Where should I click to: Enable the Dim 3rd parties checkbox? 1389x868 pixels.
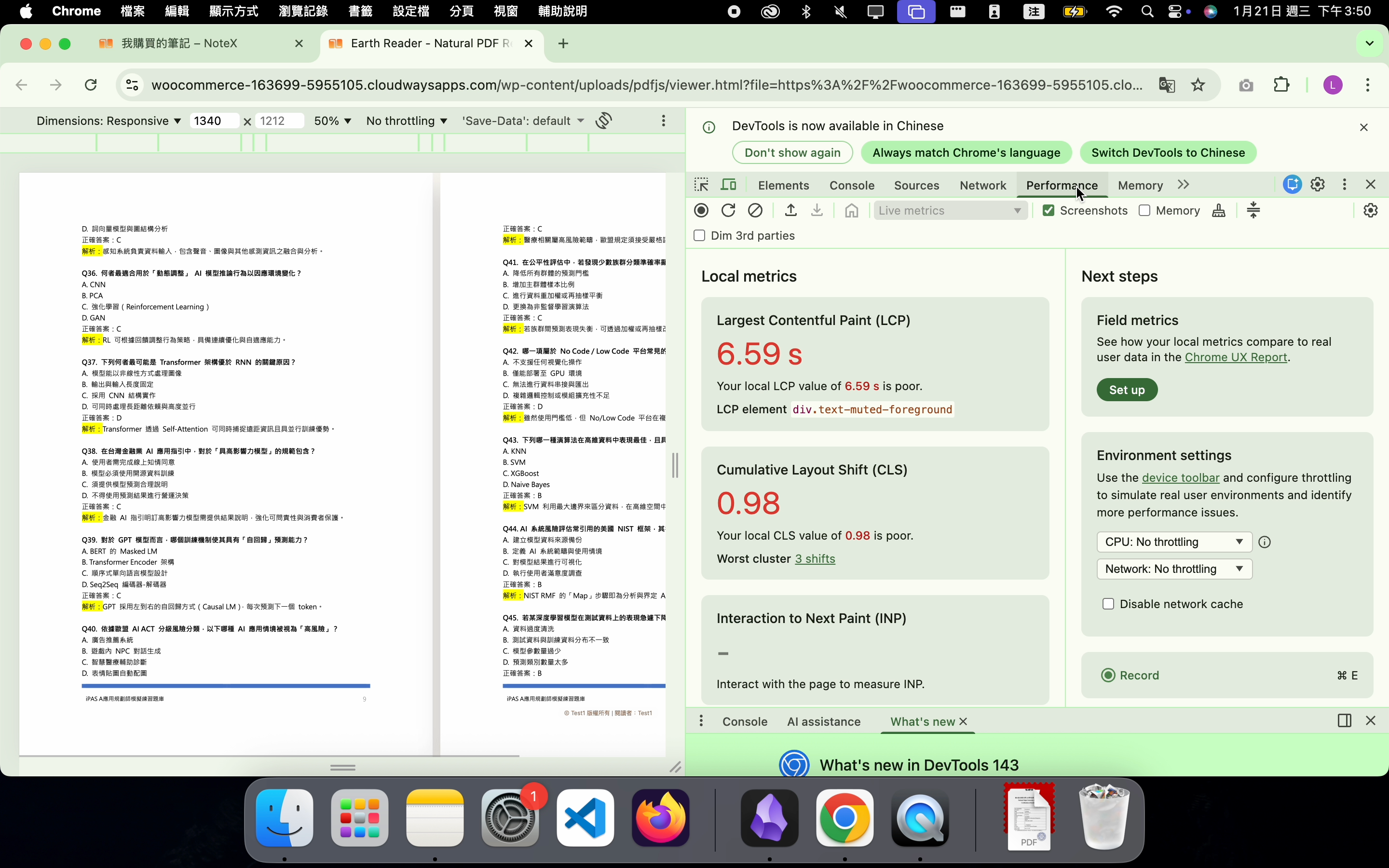coord(700,236)
